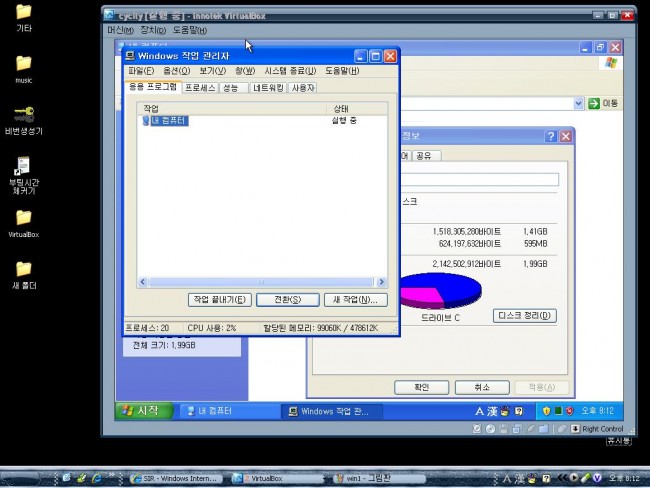Open VirtualBox 머신(M) menu
The height and width of the screenshot is (488, 650).
[120, 30]
